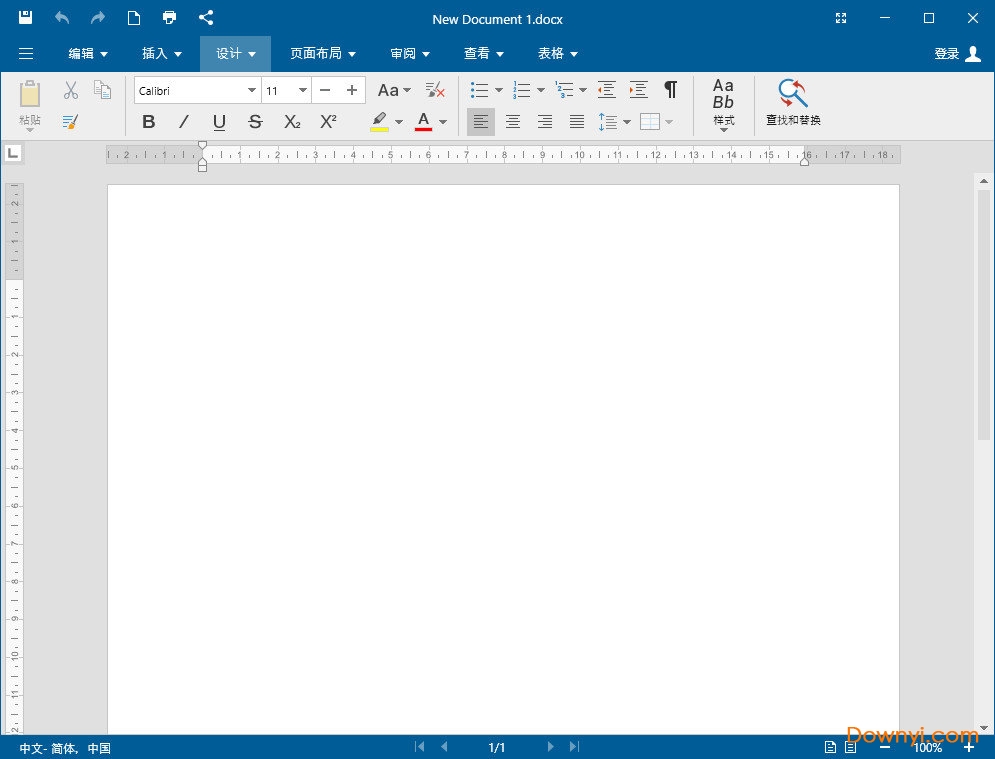Screen dimensions: 995x759
Task: Open the 页面布局 menu
Action: coord(323,54)
